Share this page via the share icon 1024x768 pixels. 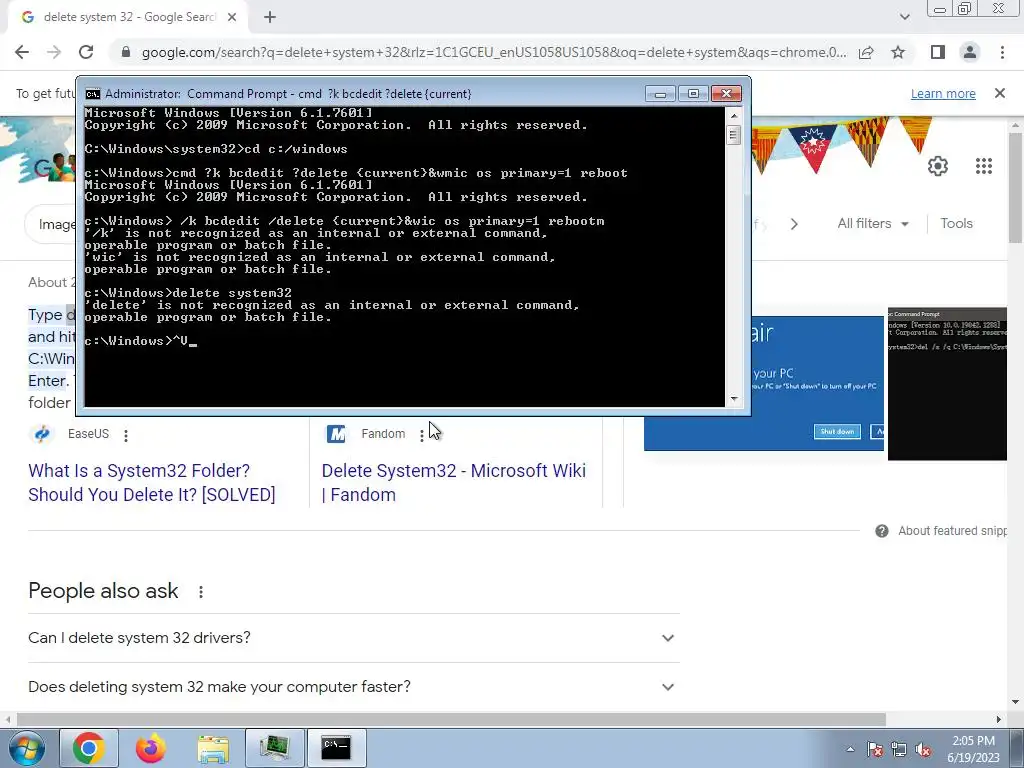coord(866,52)
